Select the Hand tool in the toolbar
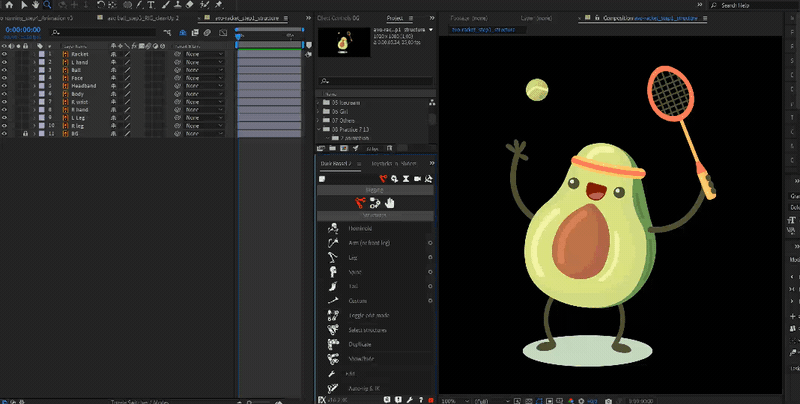This screenshot has width=800, height=404. coord(34,5)
